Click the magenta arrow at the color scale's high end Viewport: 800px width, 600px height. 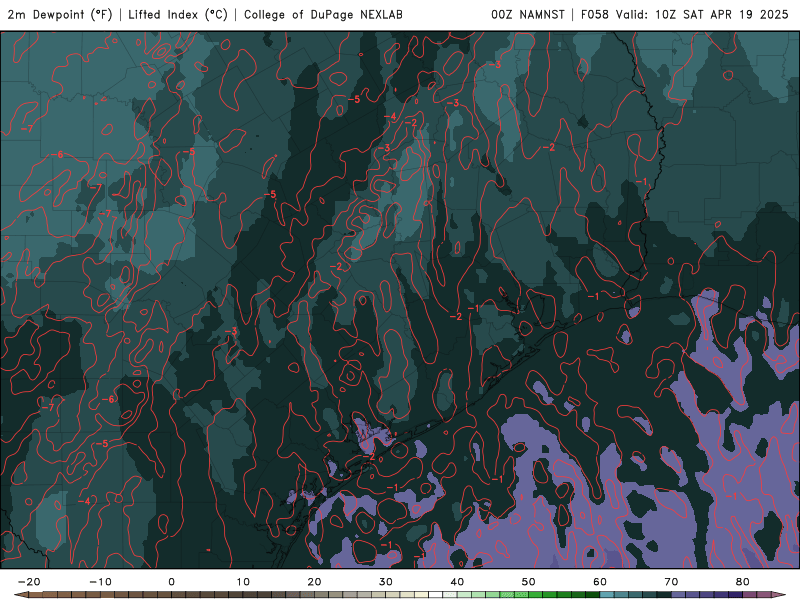(779, 594)
